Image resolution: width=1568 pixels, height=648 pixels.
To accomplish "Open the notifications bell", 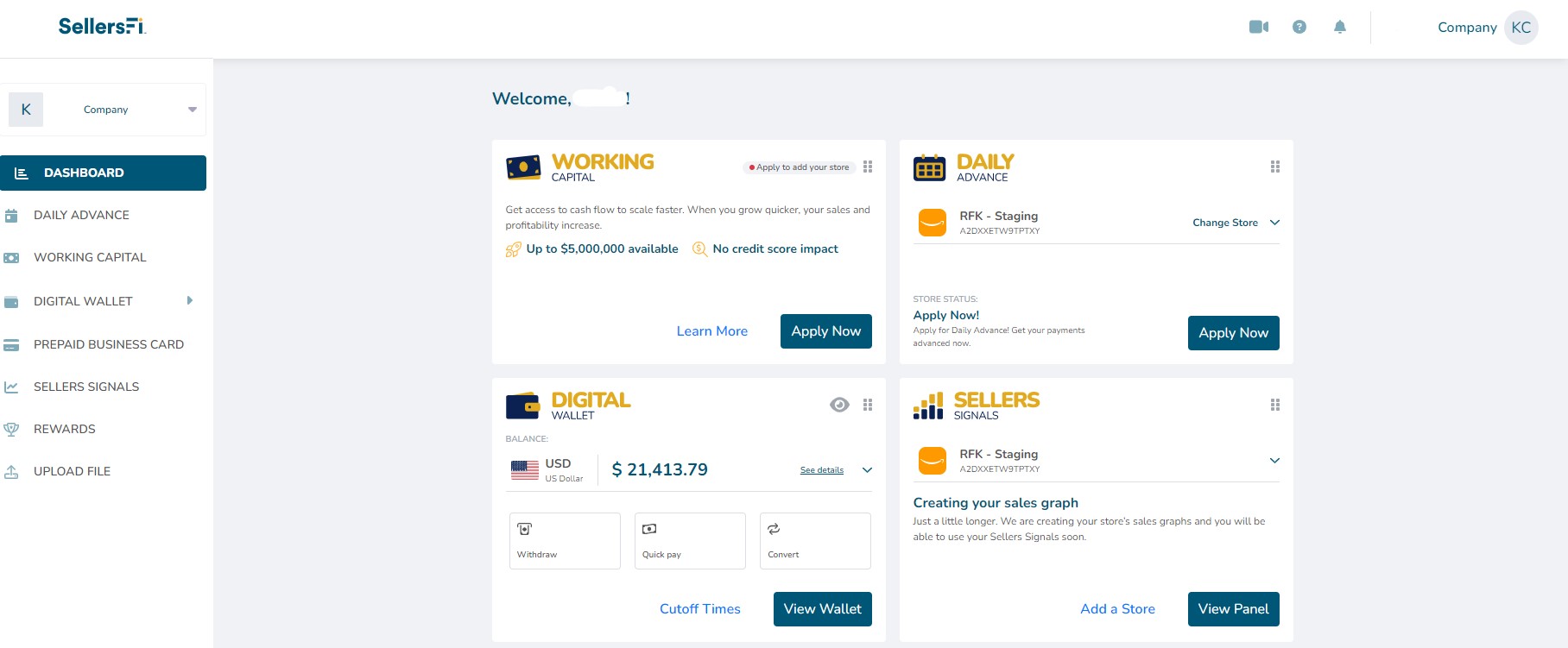I will pyautogui.click(x=1340, y=27).
